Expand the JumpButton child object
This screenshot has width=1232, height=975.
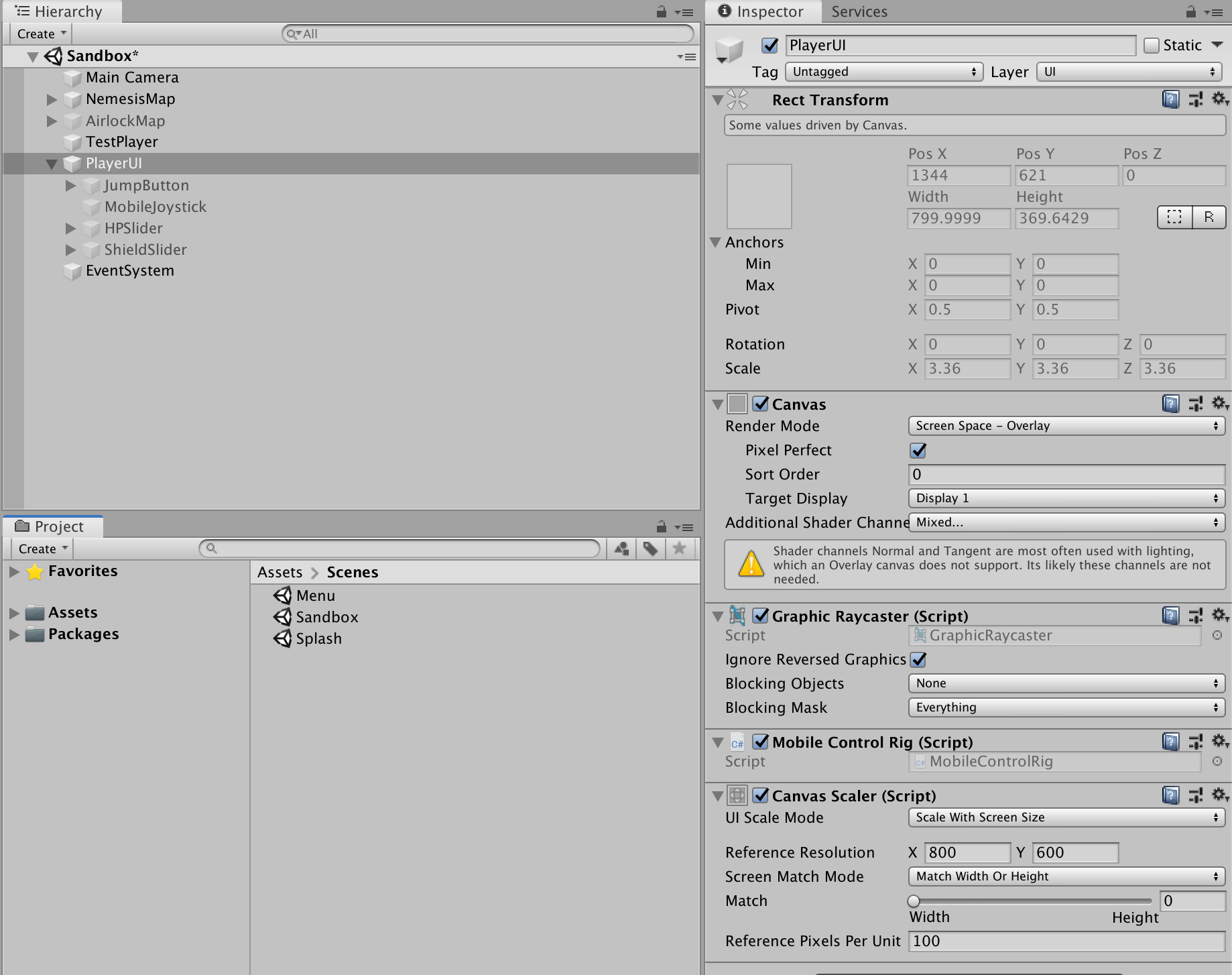[x=70, y=185]
